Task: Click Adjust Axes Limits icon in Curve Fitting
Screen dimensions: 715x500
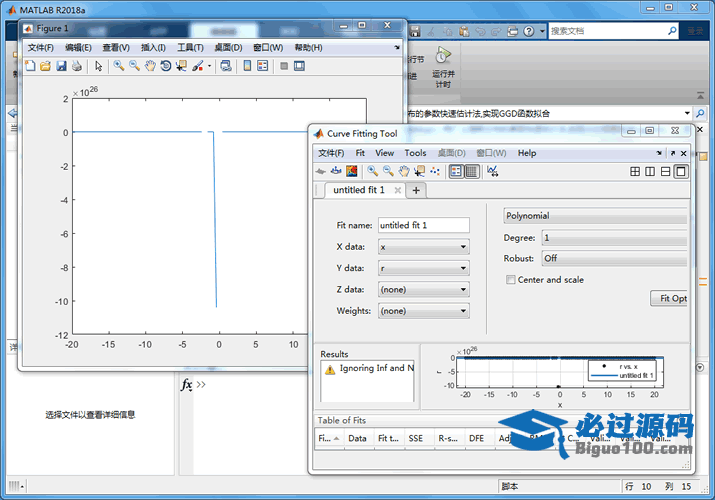Action: [x=492, y=171]
